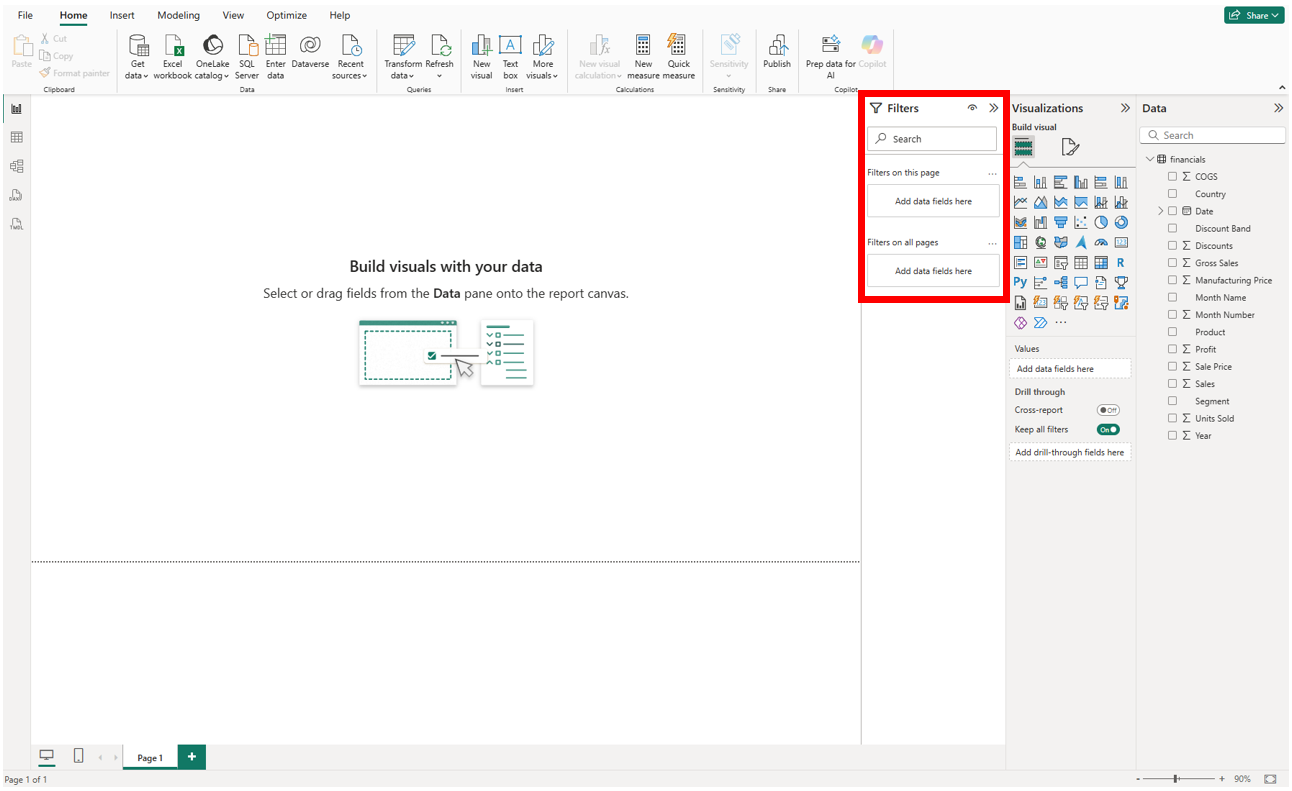Viewport: 1292px width, 791px height.
Task: Switch to the Insert ribbon tab
Action: [x=122, y=15]
